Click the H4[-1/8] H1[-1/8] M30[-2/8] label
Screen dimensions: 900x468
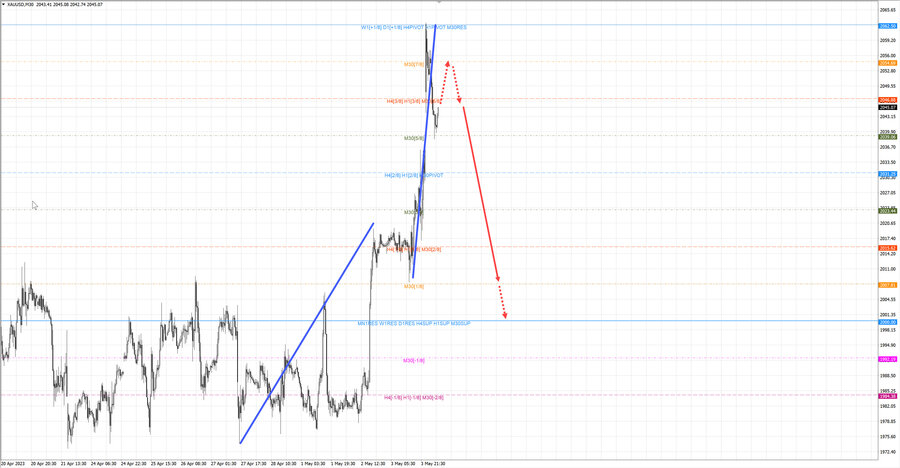pyautogui.click(x=414, y=397)
